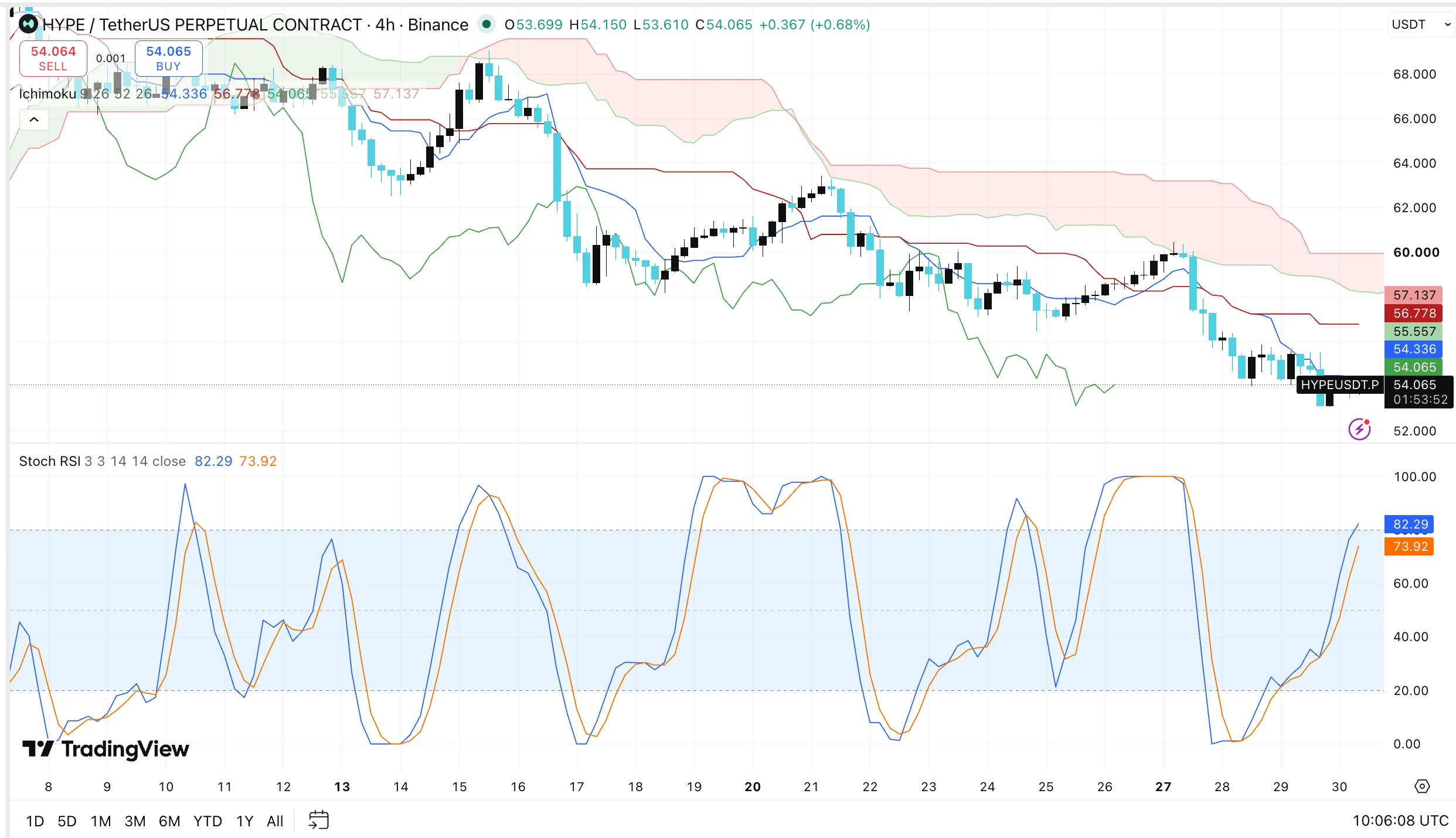
Task: Click the green market status dot
Action: (x=486, y=24)
